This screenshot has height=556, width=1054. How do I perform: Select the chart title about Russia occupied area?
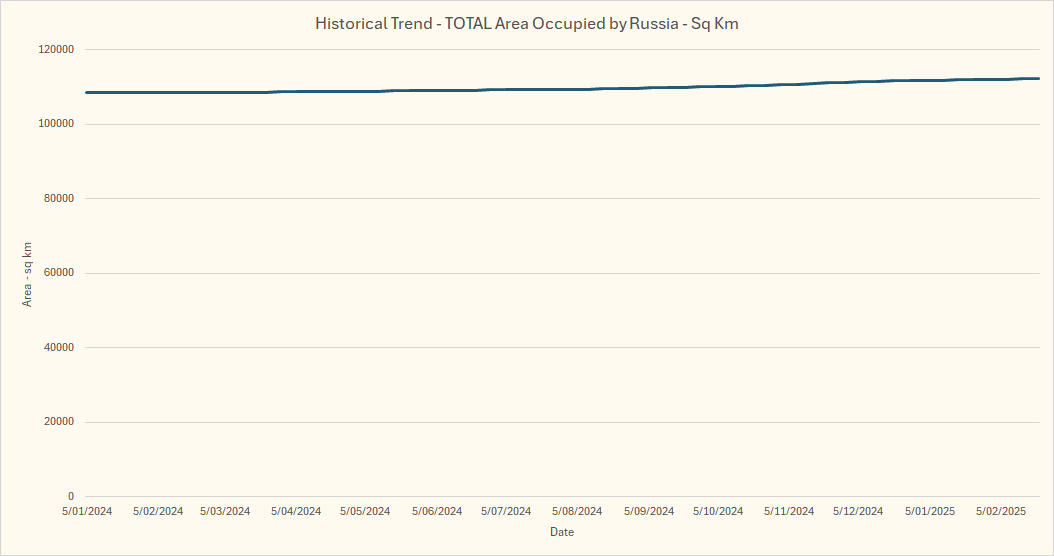[x=526, y=23]
